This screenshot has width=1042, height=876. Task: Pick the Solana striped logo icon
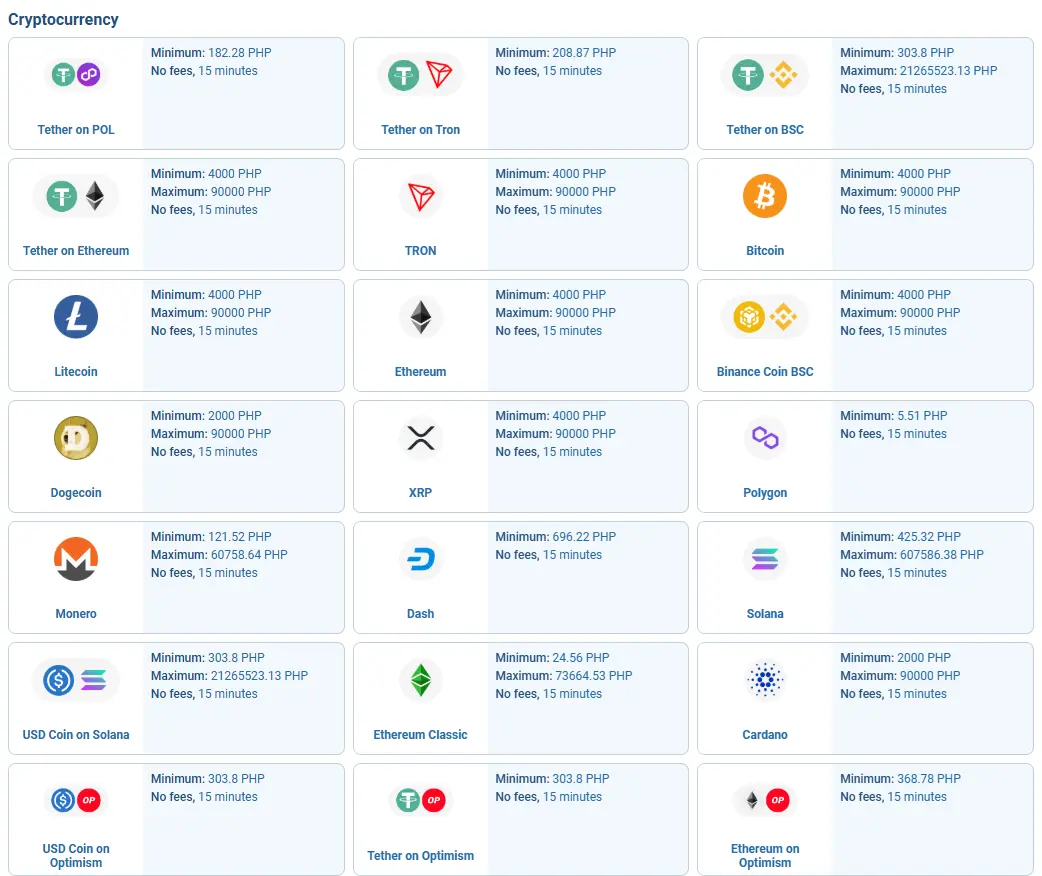[765, 559]
